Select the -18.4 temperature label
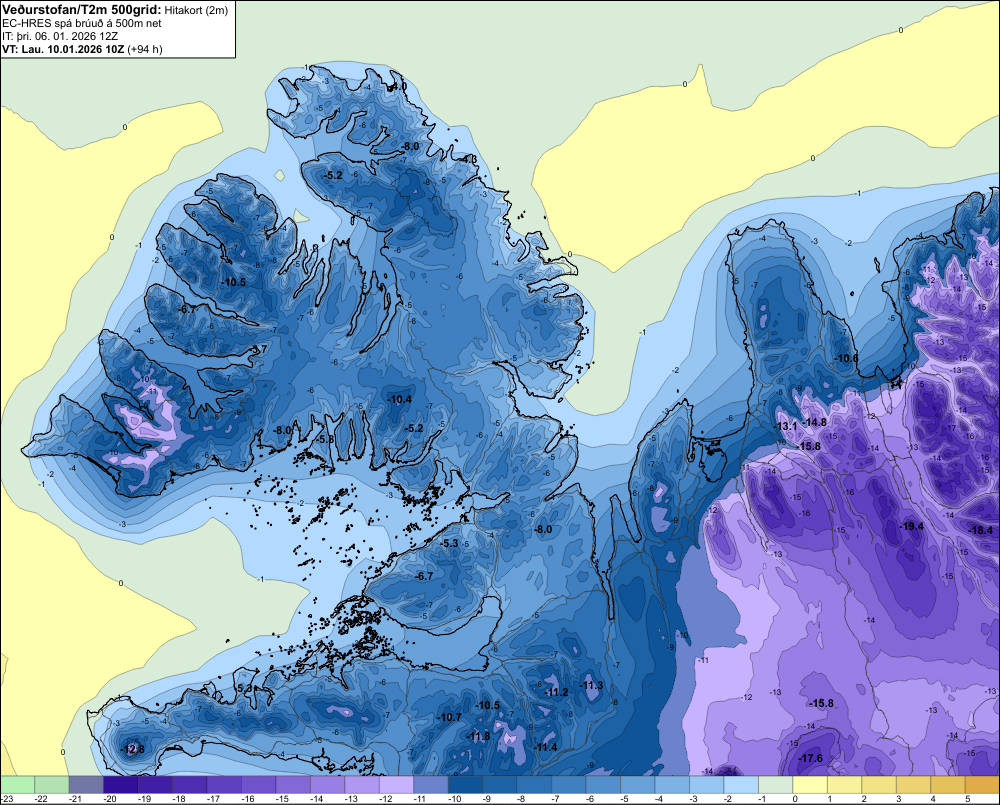1000x805 pixels. click(981, 530)
